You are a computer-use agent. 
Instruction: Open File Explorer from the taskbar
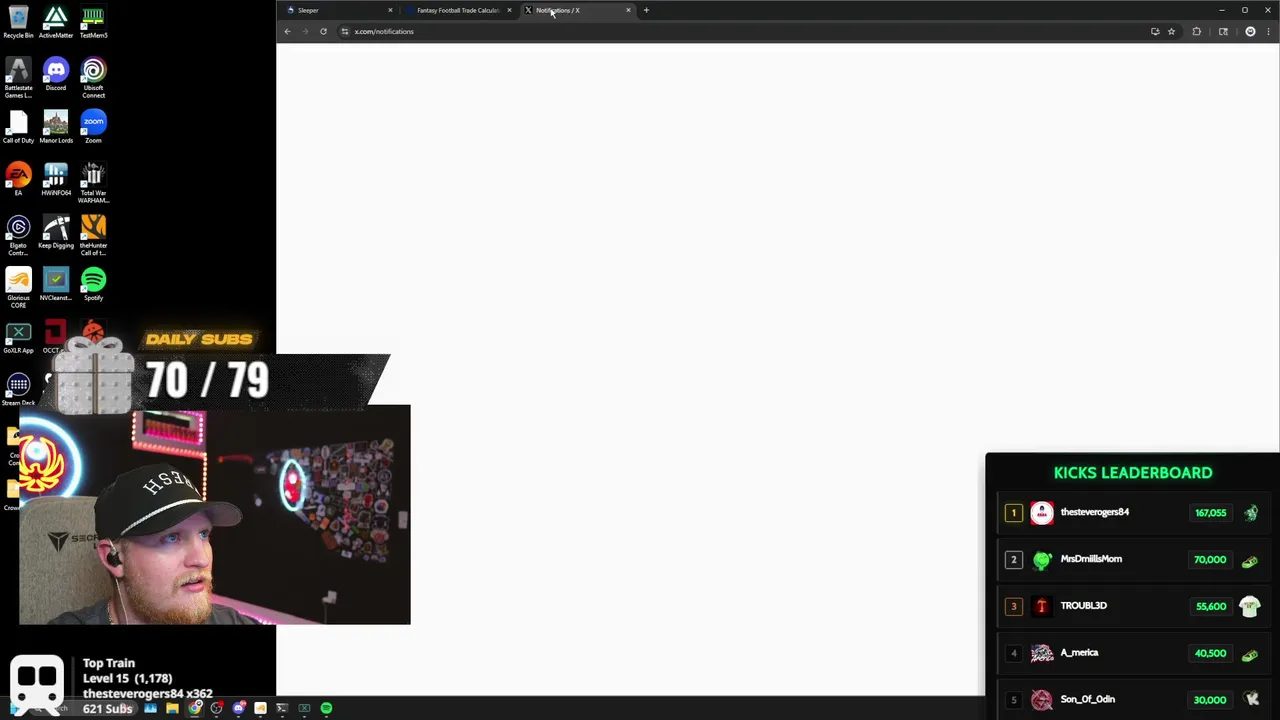click(x=172, y=708)
